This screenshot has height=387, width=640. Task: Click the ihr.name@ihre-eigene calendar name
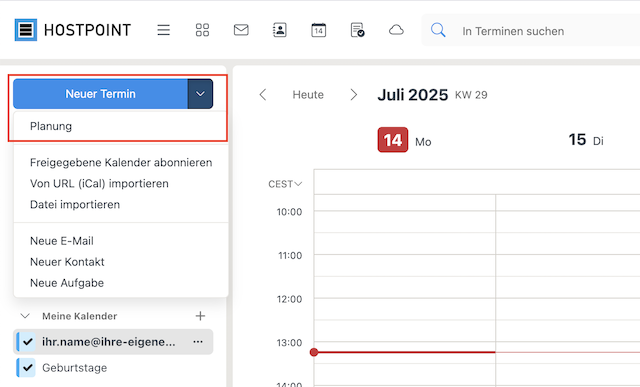pyautogui.click(x=109, y=342)
